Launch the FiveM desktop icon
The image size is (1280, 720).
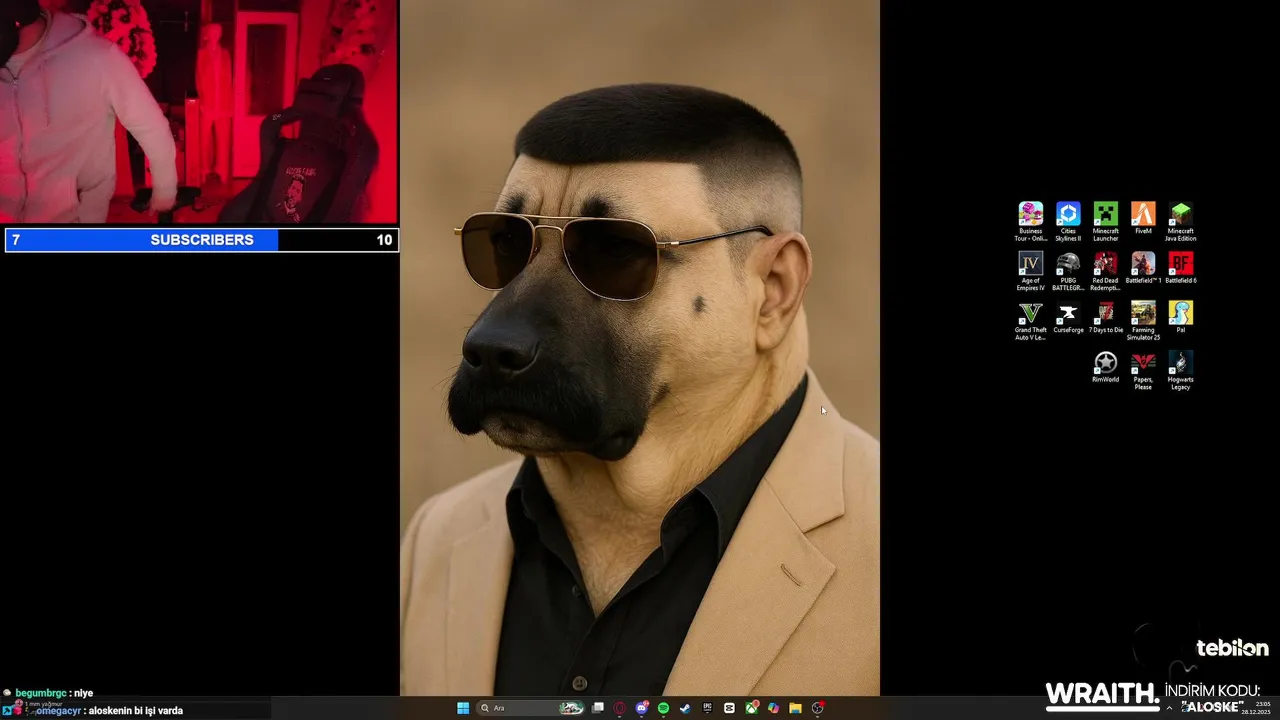1143,219
